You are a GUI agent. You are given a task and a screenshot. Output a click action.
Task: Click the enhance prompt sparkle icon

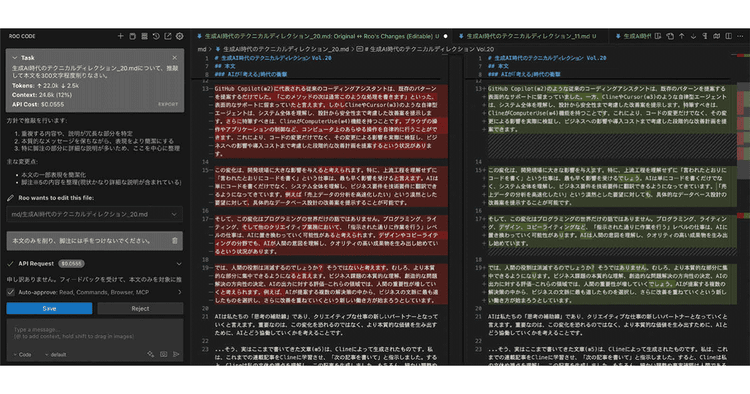[x=151, y=354]
